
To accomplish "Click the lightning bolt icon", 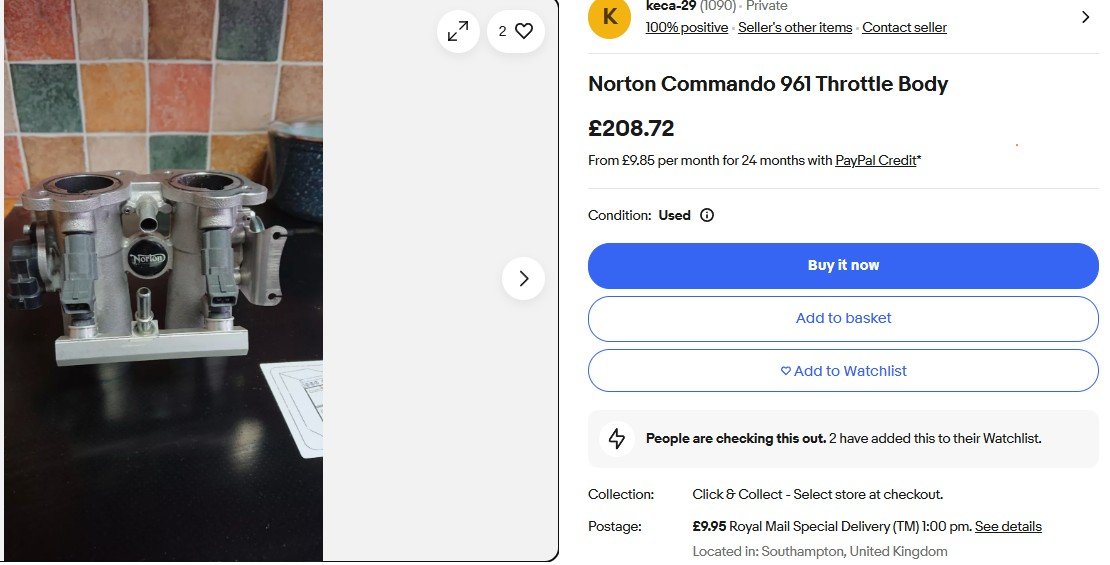I will tap(617, 438).
